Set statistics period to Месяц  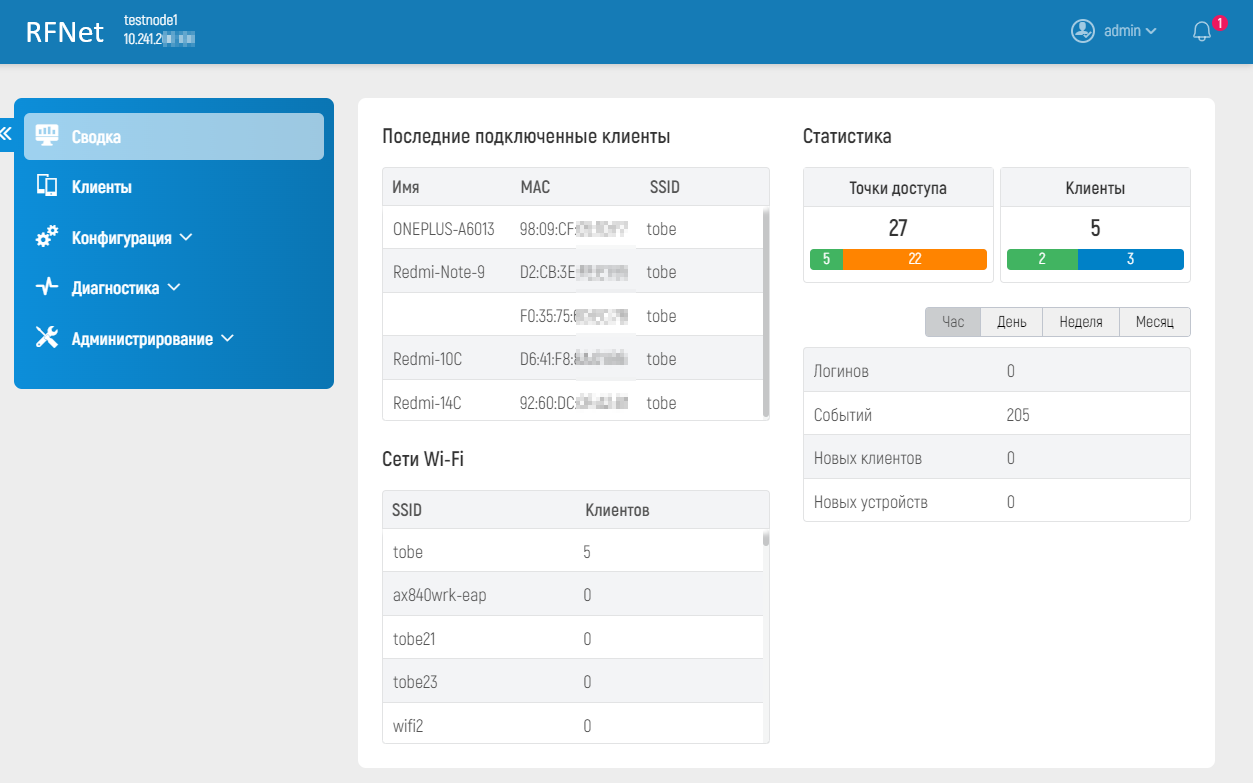[1154, 322]
